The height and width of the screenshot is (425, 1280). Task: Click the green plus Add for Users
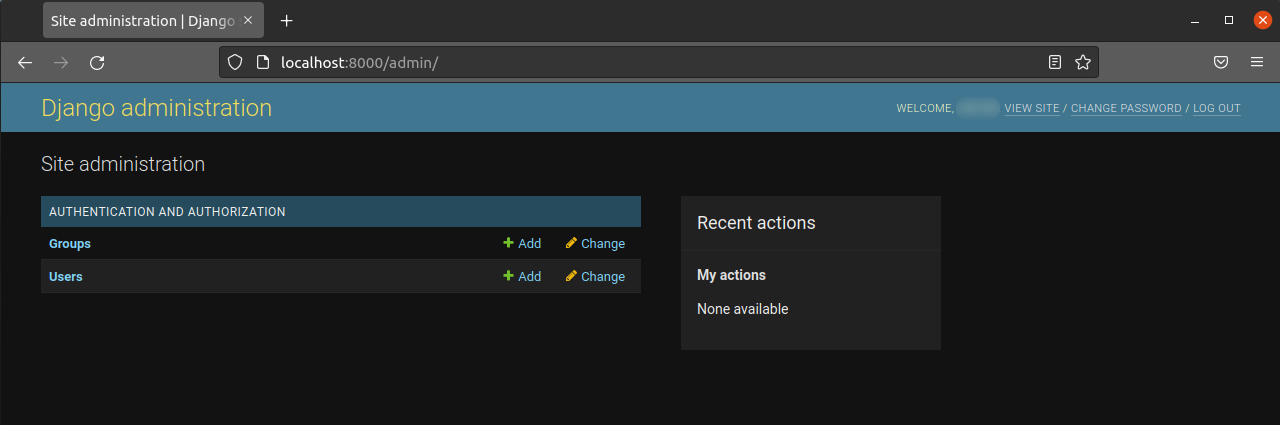coord(522,276)
